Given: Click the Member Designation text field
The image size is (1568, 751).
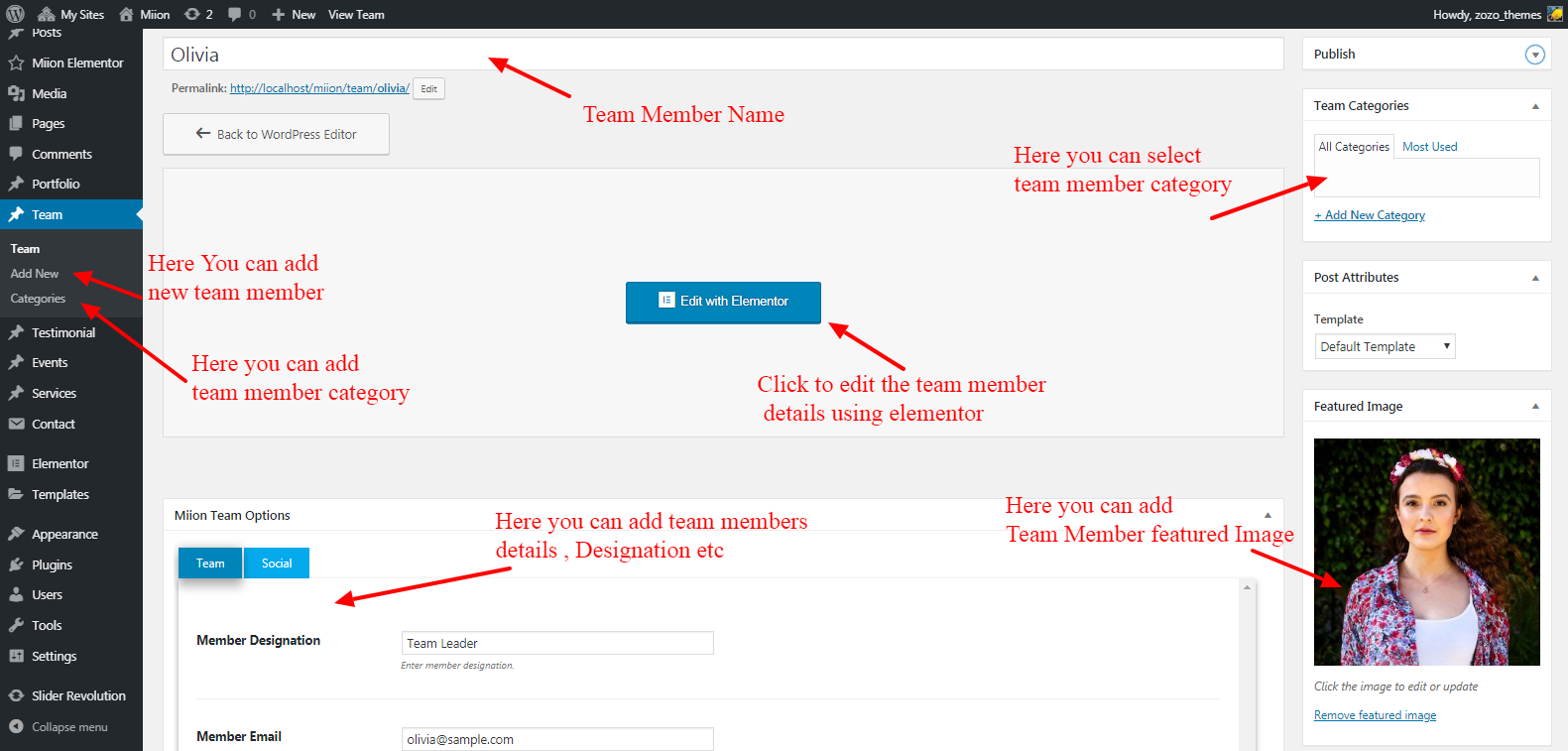Looking at the screenshot, I should (x=556, y=643).
